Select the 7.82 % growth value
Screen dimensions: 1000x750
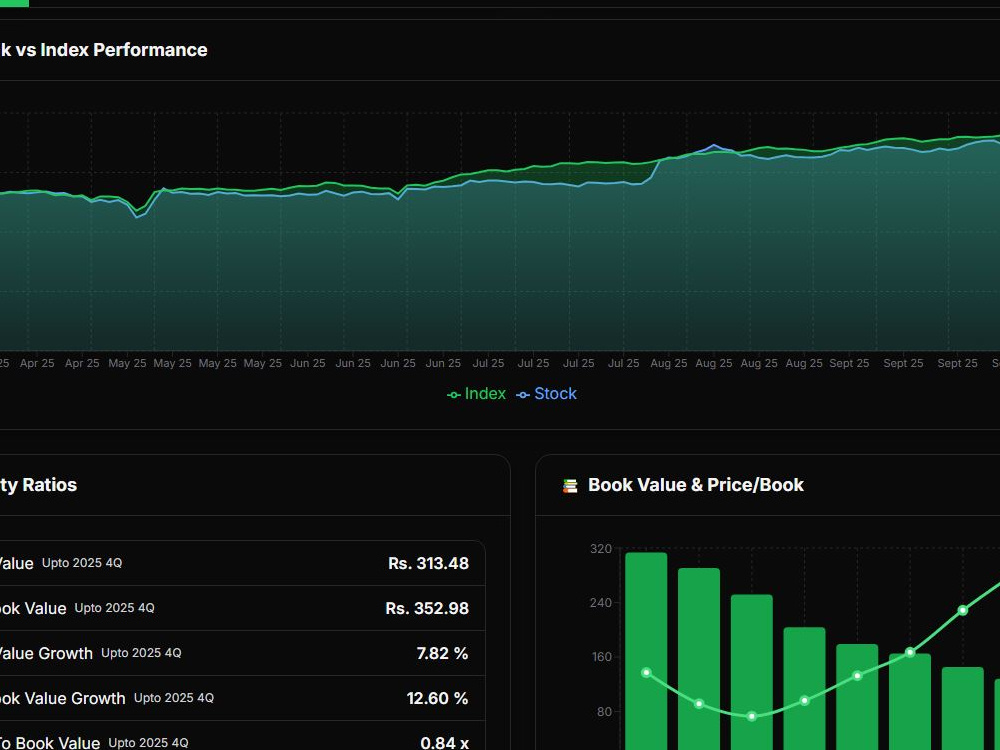(443, 653)
